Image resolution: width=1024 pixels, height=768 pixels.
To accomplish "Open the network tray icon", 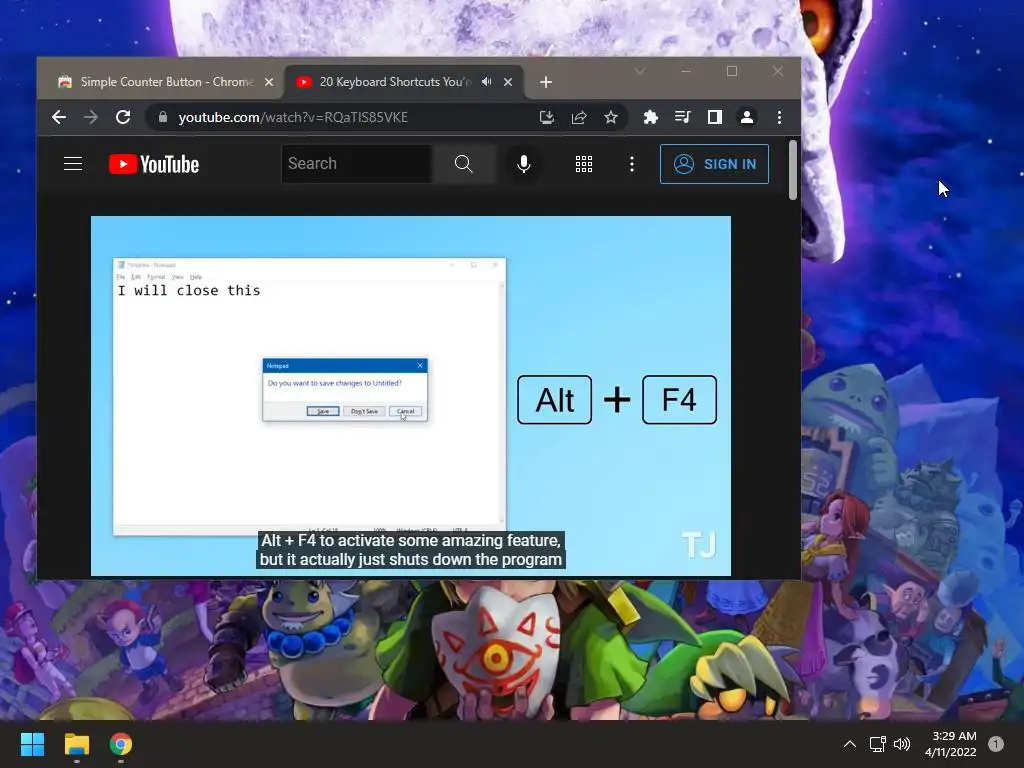I will [877, 744].
